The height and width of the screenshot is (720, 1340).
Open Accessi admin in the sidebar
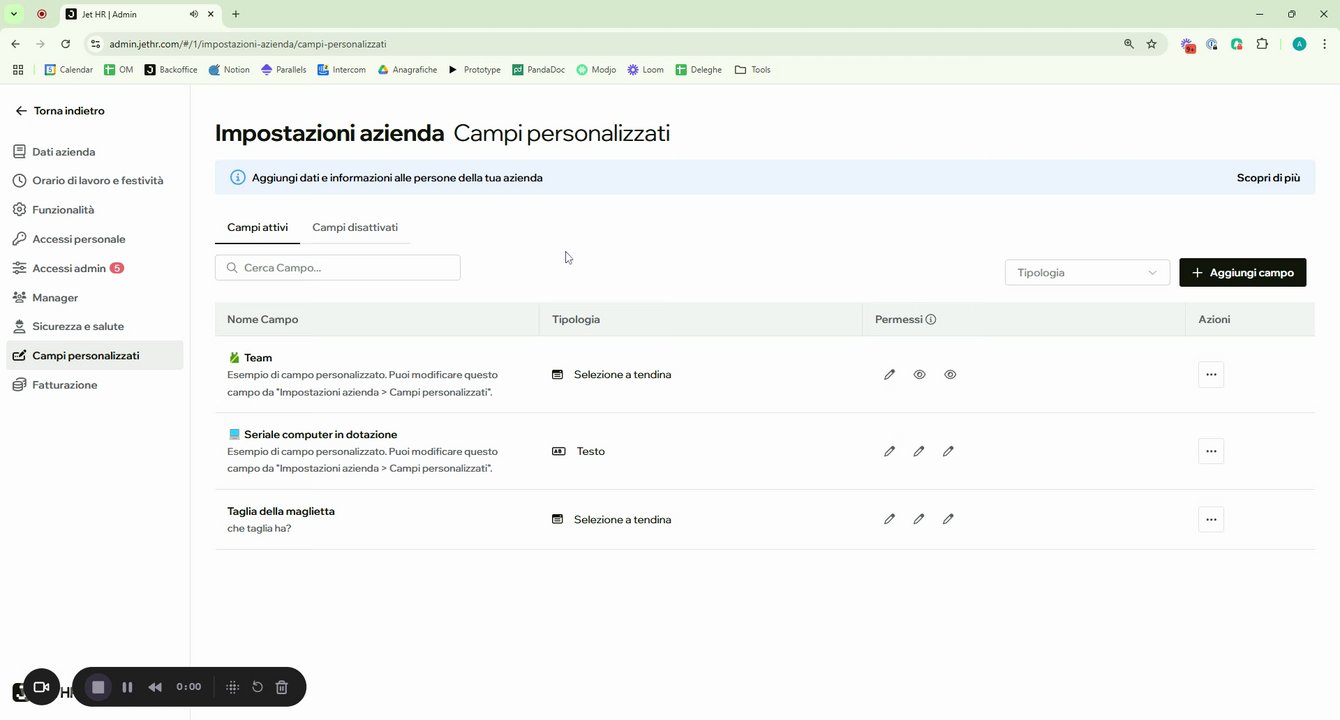pos(69,268)
